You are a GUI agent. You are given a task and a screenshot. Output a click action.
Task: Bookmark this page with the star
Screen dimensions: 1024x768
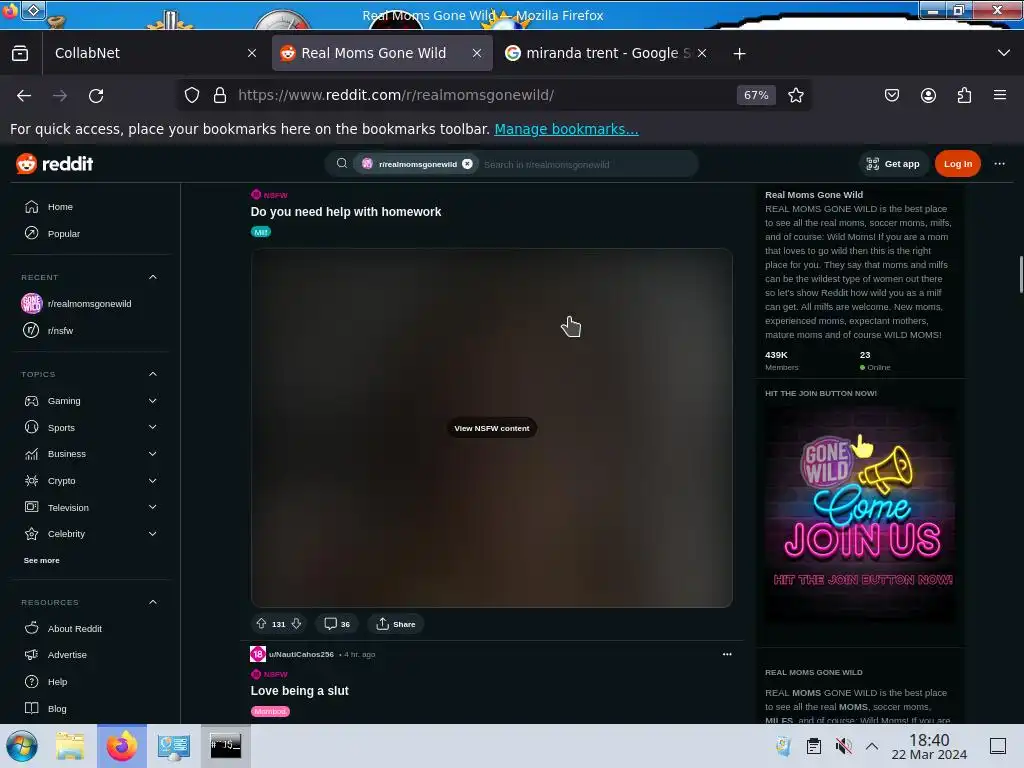point(795,95)
